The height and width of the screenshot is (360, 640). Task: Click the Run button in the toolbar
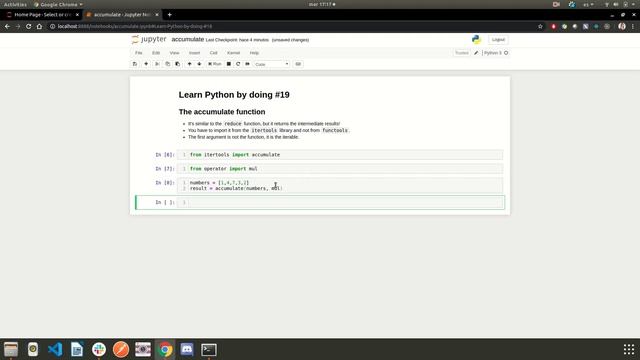(215, 64)
